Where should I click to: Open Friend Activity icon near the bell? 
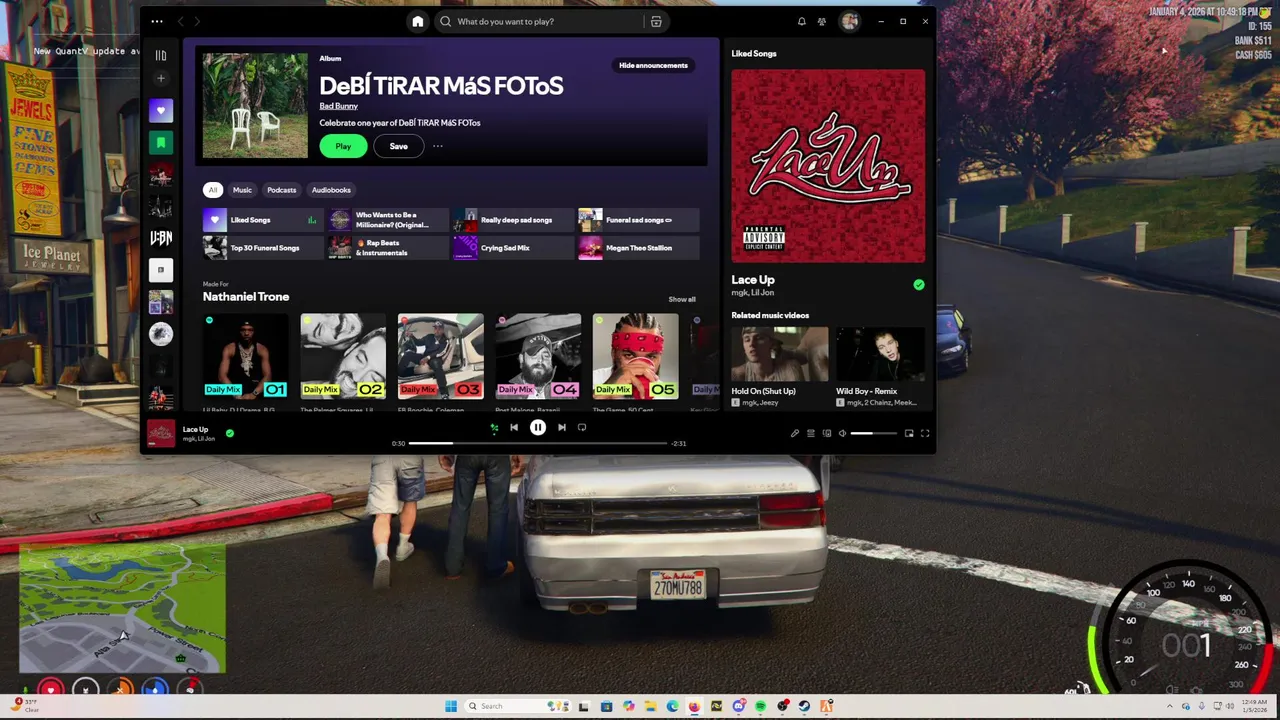click(x=821, y=21)
